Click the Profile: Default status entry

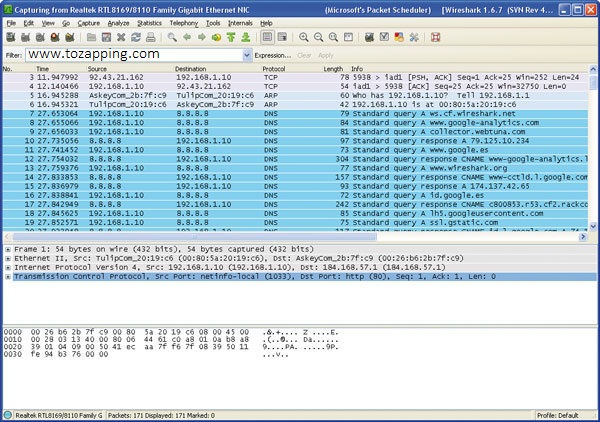tap(558, 415)
